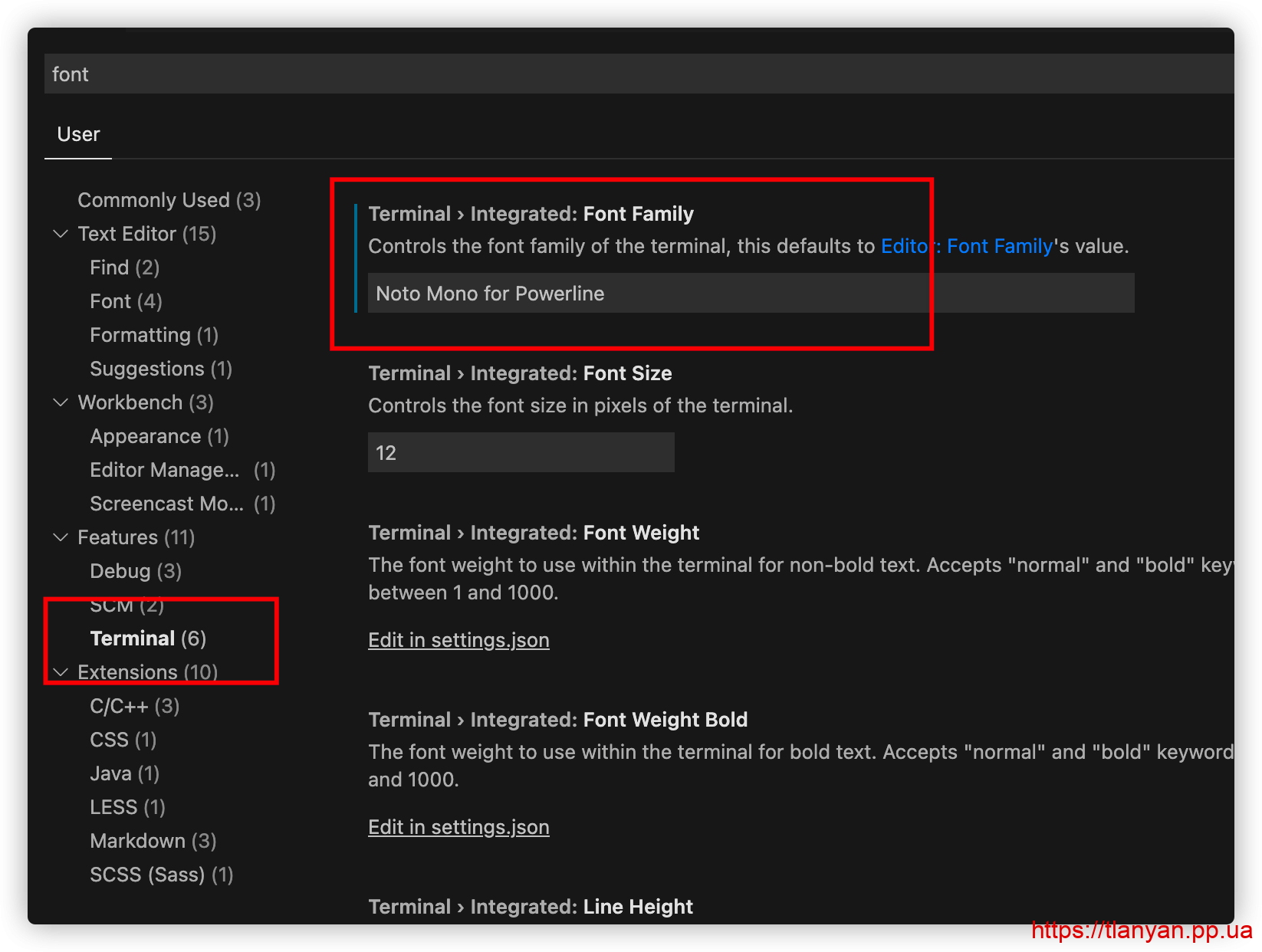Select the User settings tab
The image size is (1262, 952).
pyautogui.click(x=78, y=135)
